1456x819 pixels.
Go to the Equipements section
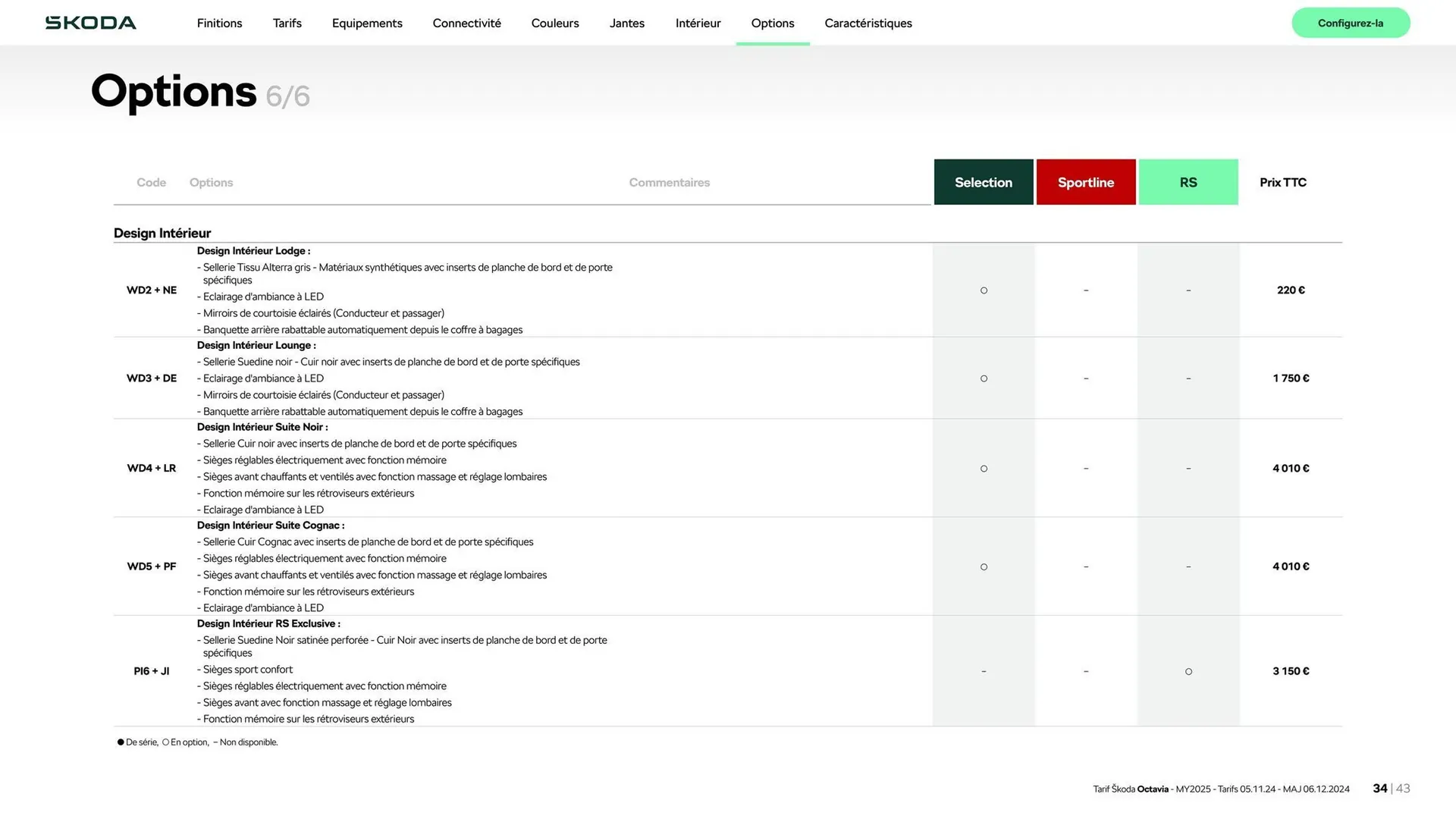367,24
